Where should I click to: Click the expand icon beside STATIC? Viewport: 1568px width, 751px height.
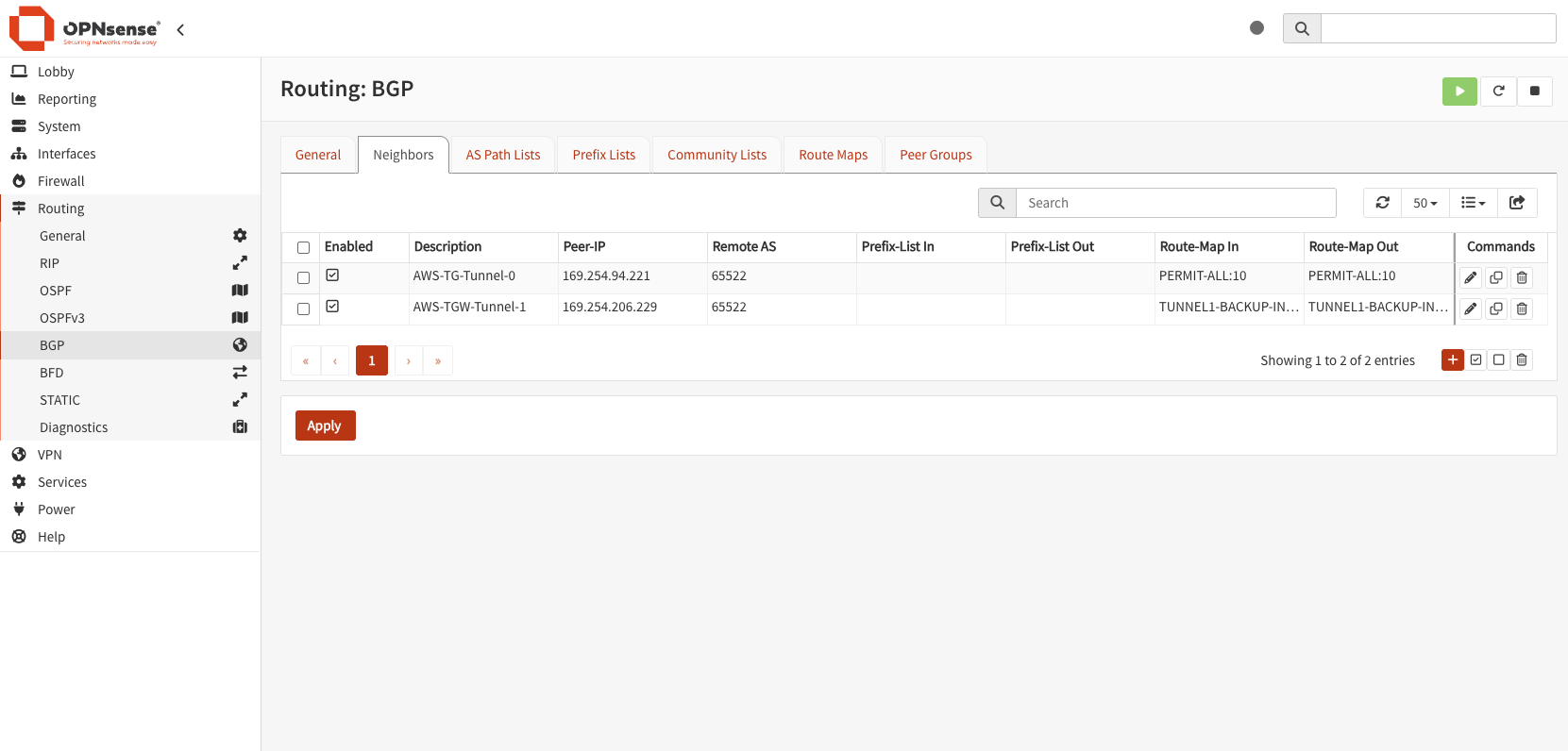click(x=240, y=400)
